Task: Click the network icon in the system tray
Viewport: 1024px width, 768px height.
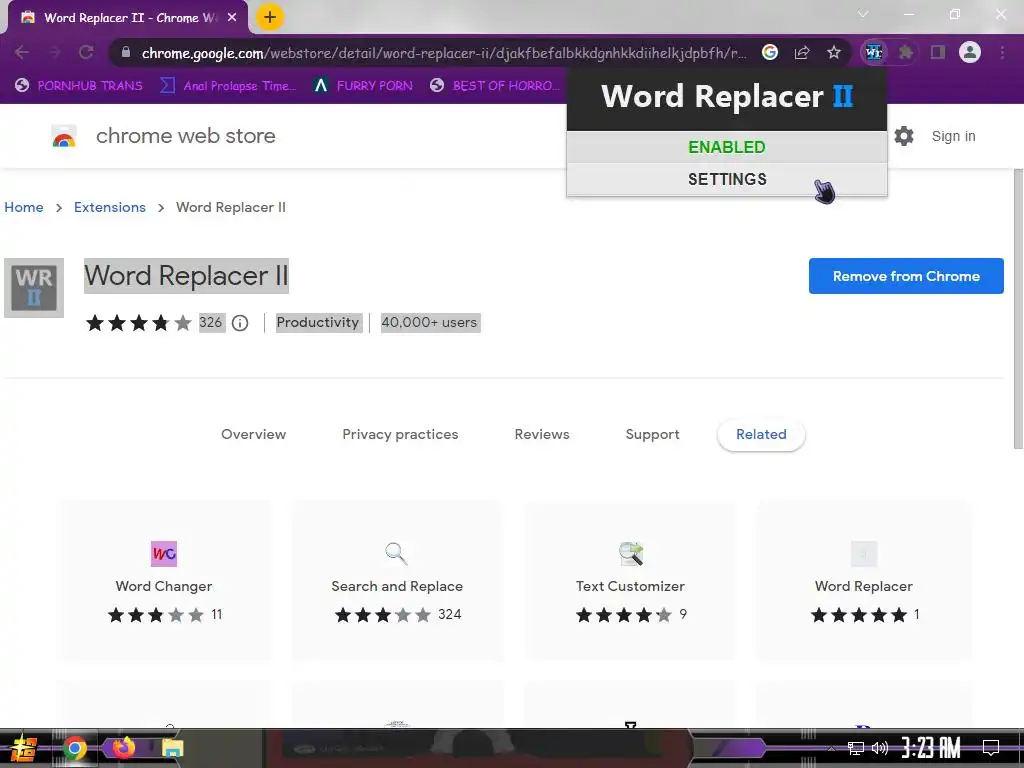Action: (x=856, y=748)
